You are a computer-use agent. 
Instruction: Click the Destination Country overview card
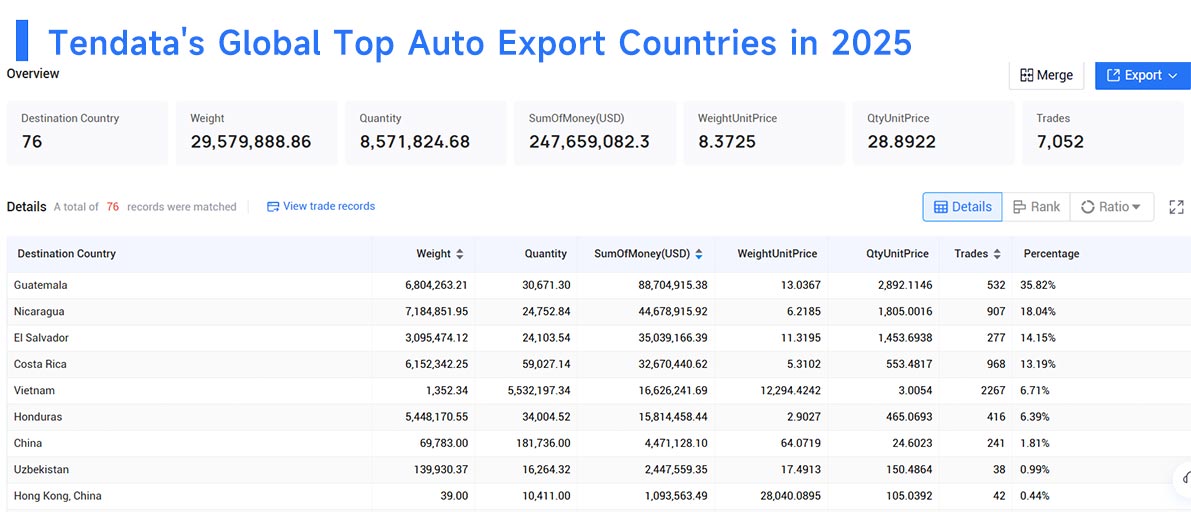tap(87, 133)
